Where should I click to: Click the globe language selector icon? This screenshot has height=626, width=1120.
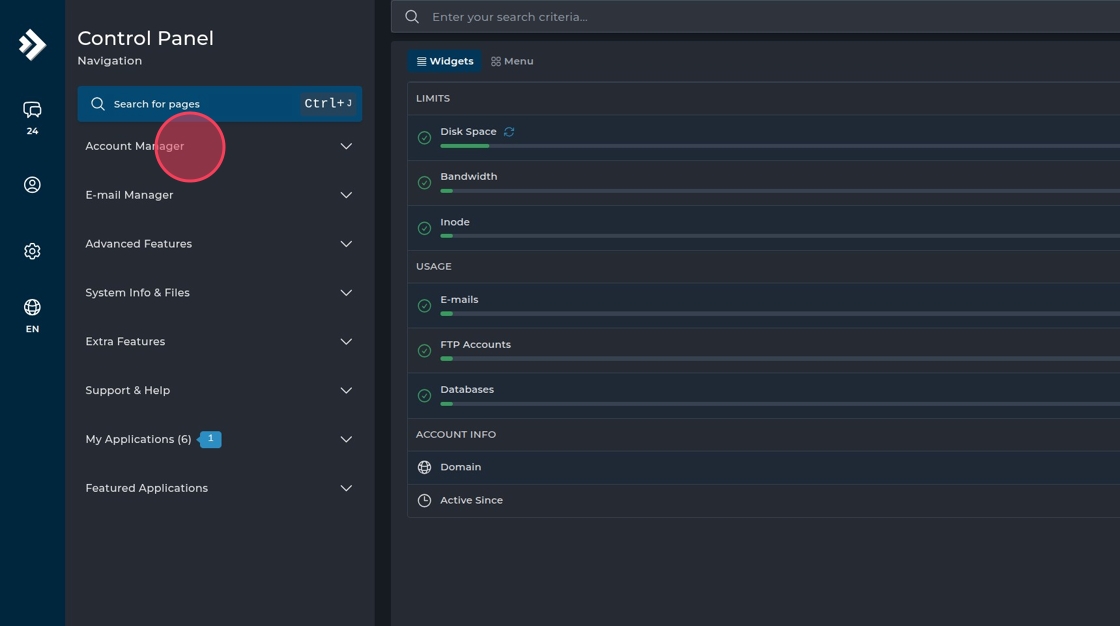click(x=32, y=307)
